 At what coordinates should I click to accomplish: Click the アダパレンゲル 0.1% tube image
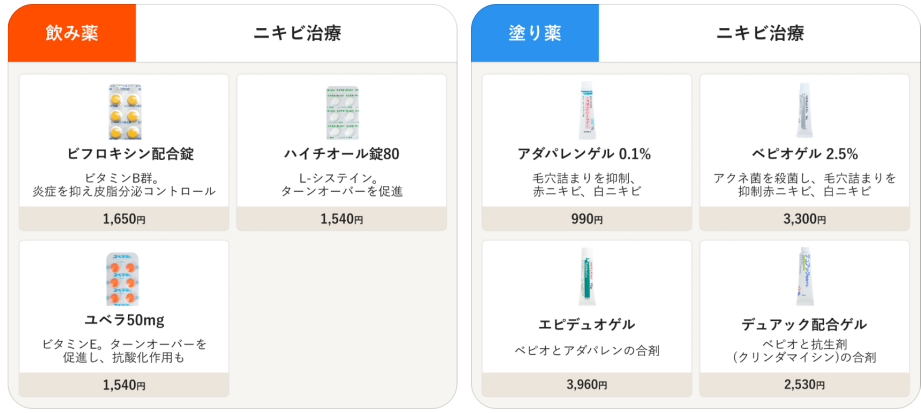[585, 110]
